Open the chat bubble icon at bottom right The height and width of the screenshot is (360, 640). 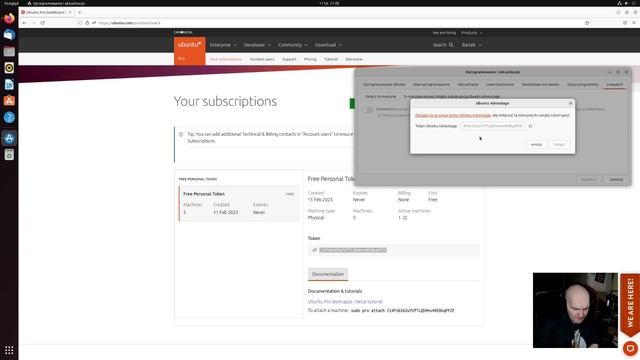point(630,348)
